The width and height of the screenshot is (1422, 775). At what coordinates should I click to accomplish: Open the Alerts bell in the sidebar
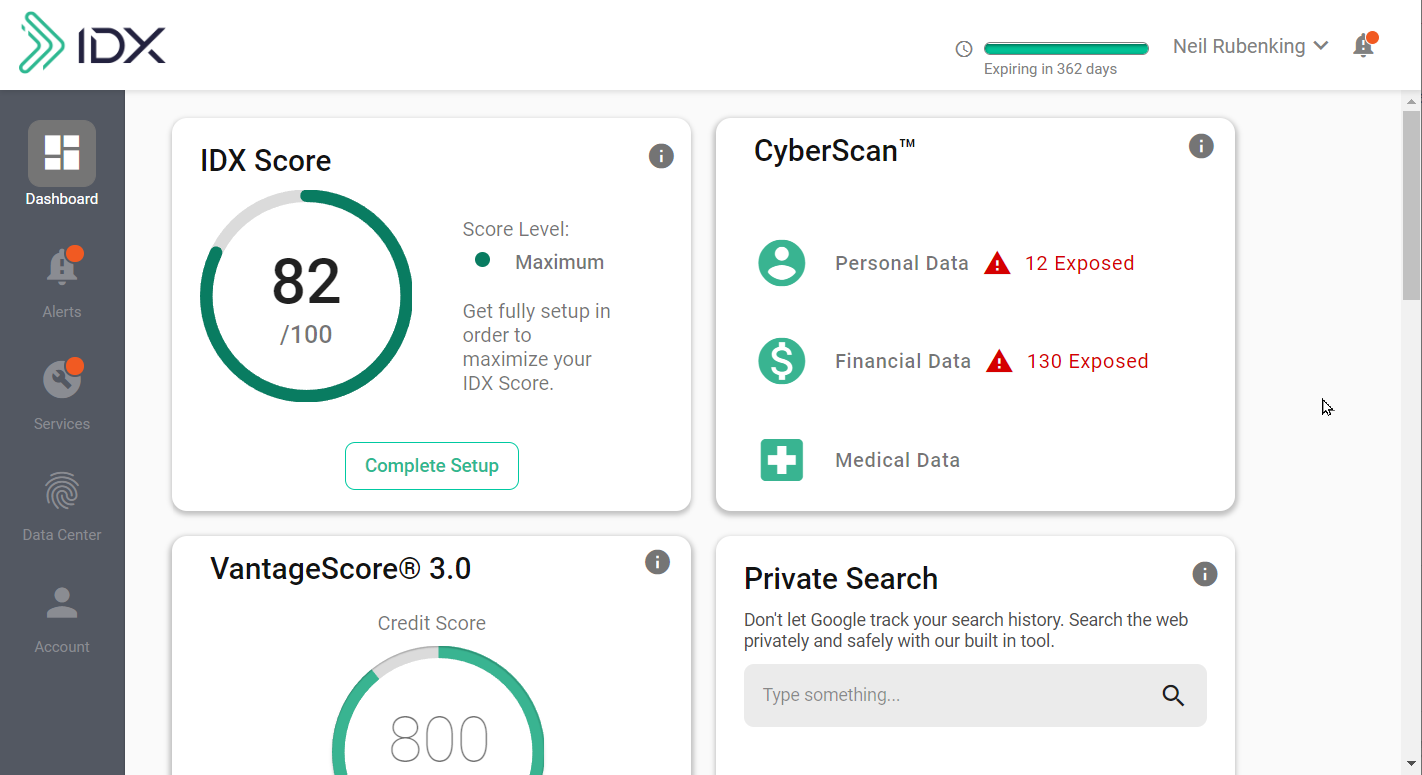point(62,266)
